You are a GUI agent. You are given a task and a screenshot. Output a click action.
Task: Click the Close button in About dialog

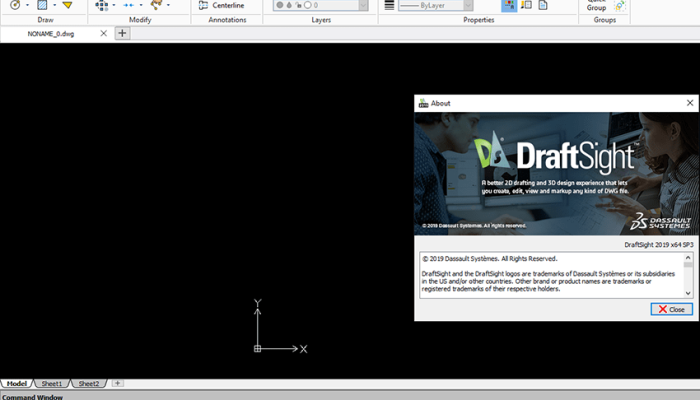coord(671,309)
